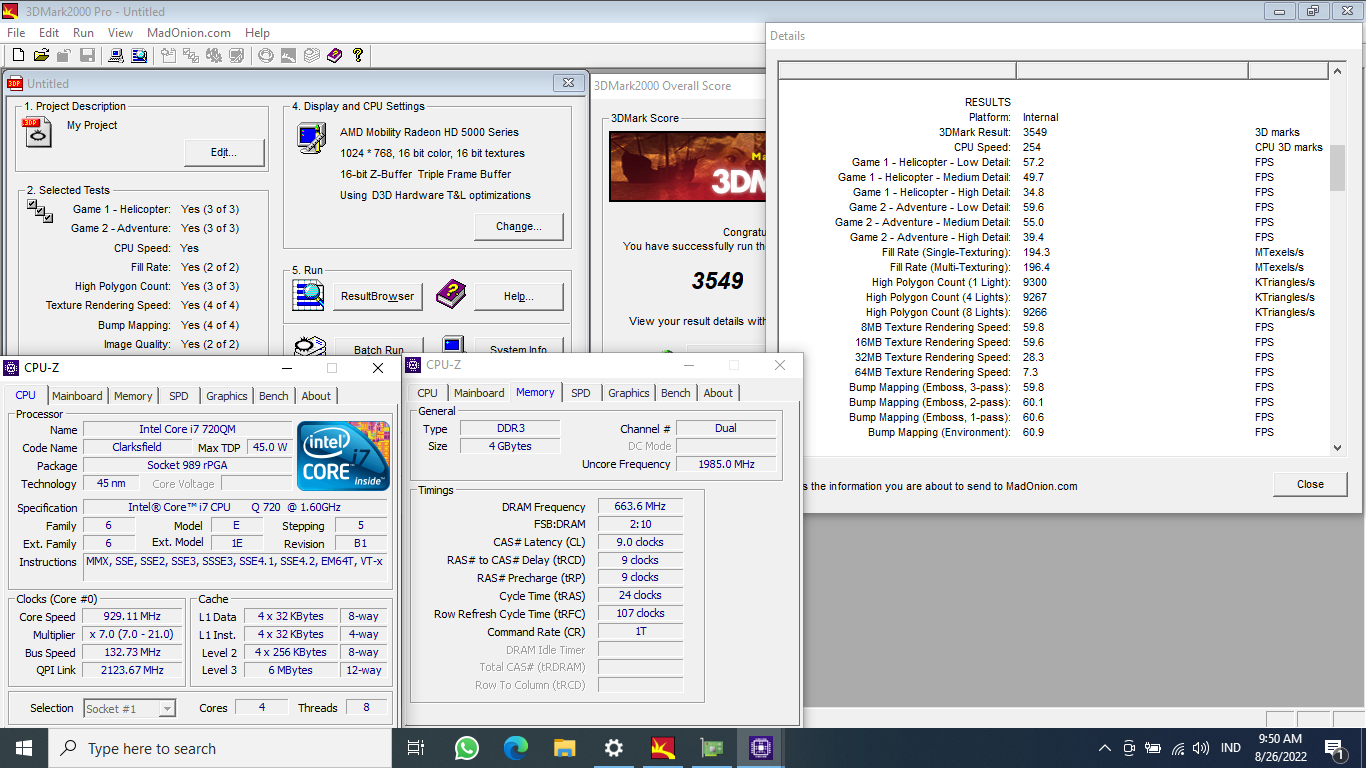Click the Open project folder toolbar icon
Screen dimensions: 1366x768
tap(41, 55)
